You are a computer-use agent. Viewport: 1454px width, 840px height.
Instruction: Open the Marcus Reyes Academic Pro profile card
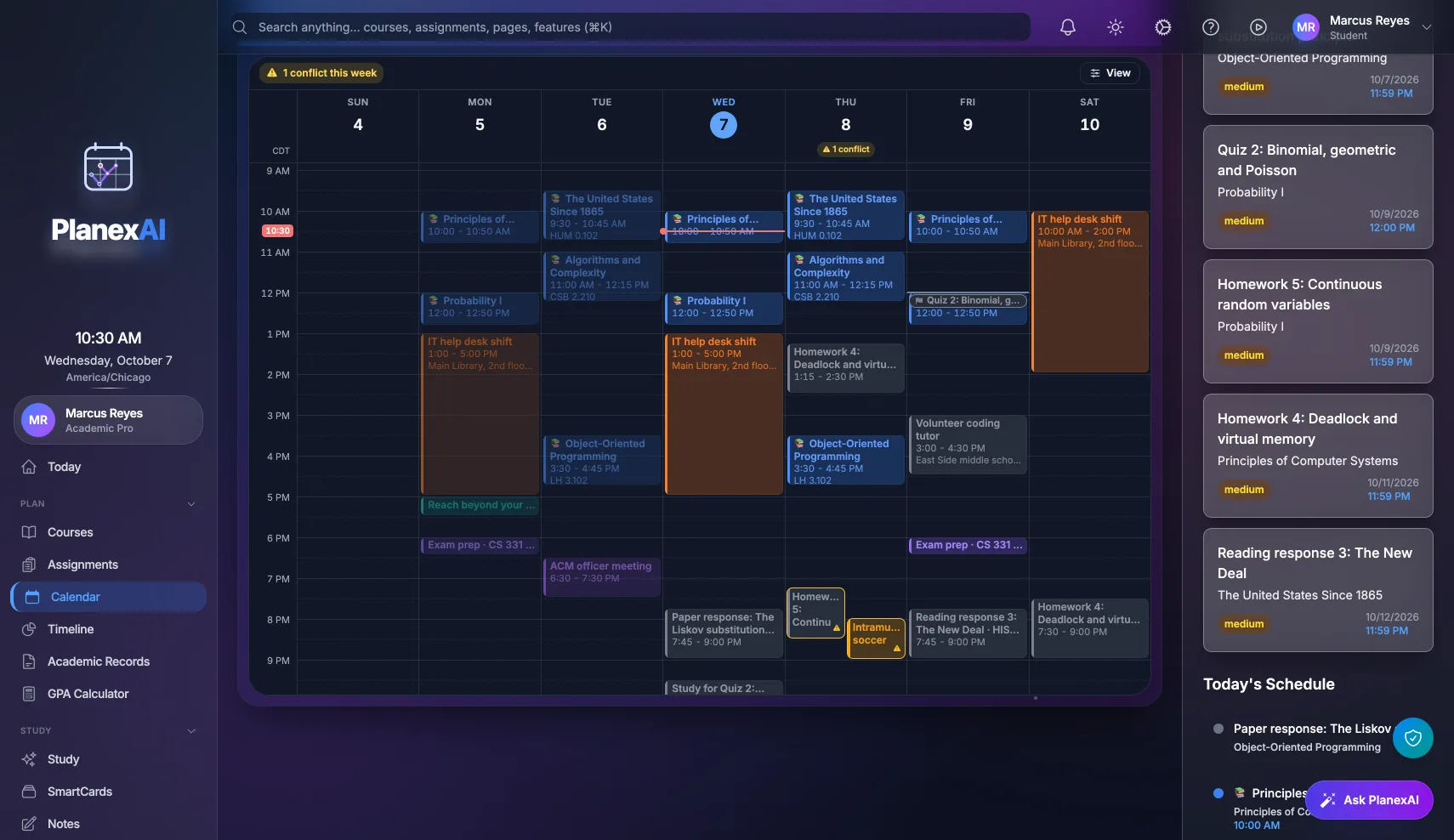108,420
